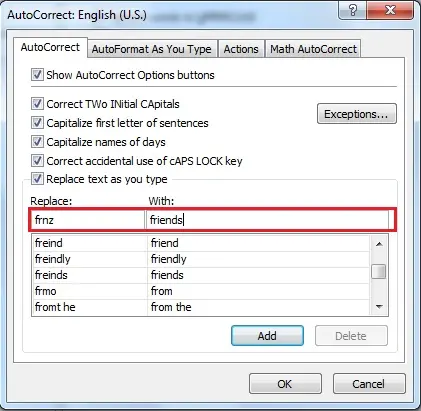
Task: Disable Capitalize names of days
Action: tap(37, 142)
